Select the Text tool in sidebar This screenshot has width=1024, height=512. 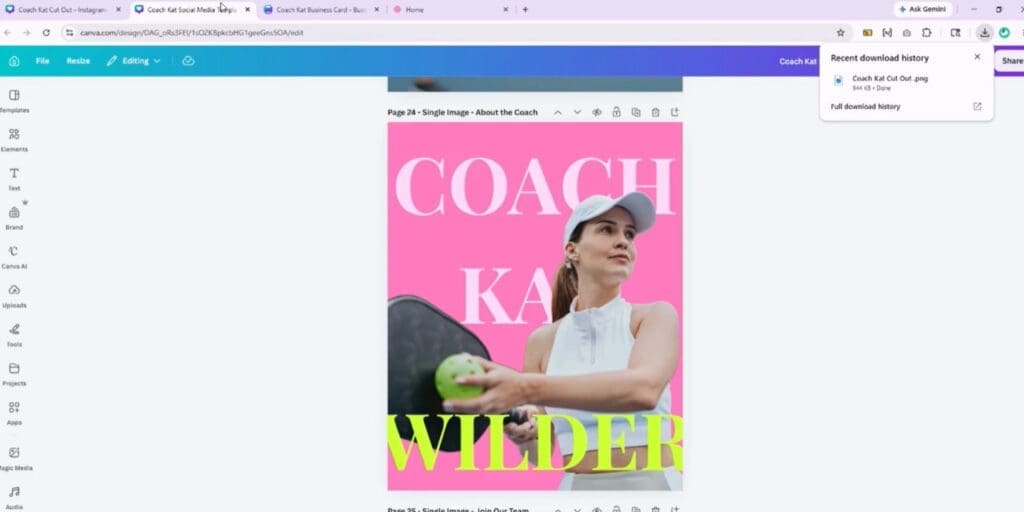14,179
